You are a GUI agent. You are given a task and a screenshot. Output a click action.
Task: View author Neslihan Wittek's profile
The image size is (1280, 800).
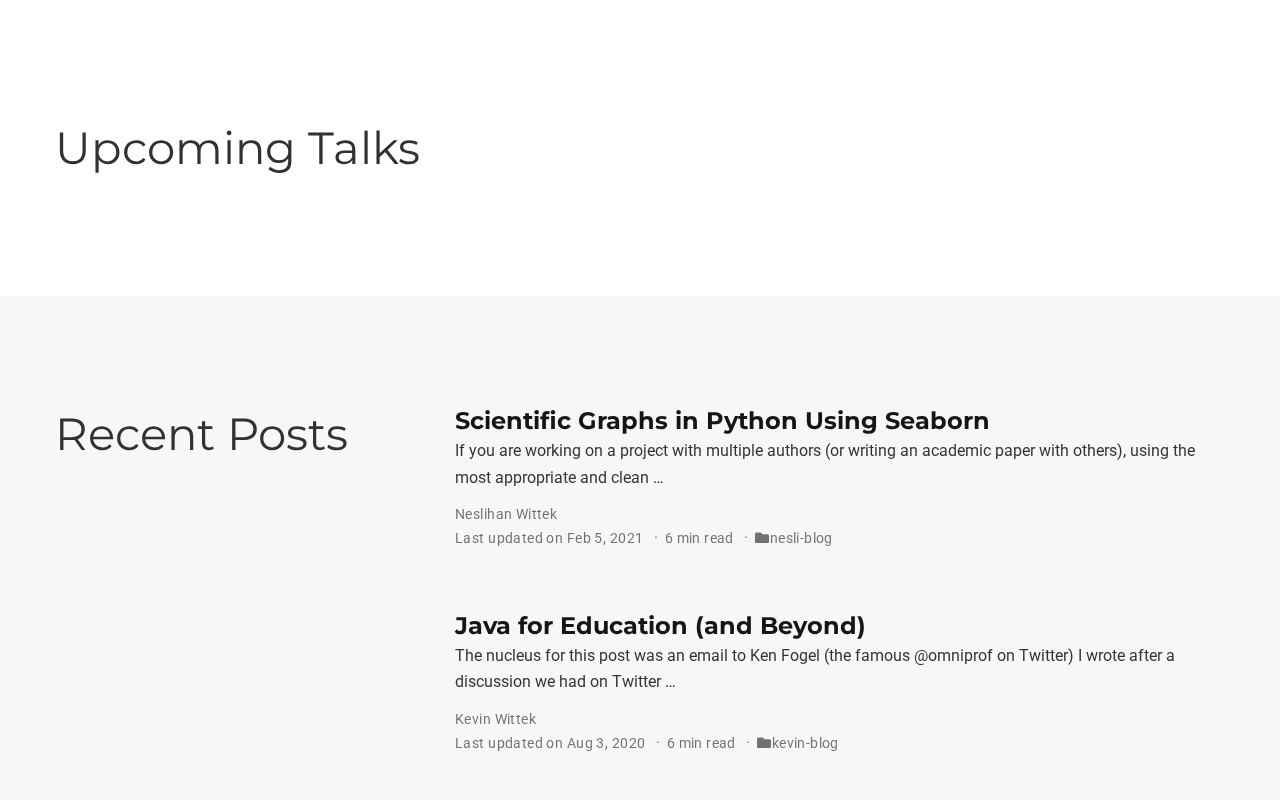pos(506,514)
